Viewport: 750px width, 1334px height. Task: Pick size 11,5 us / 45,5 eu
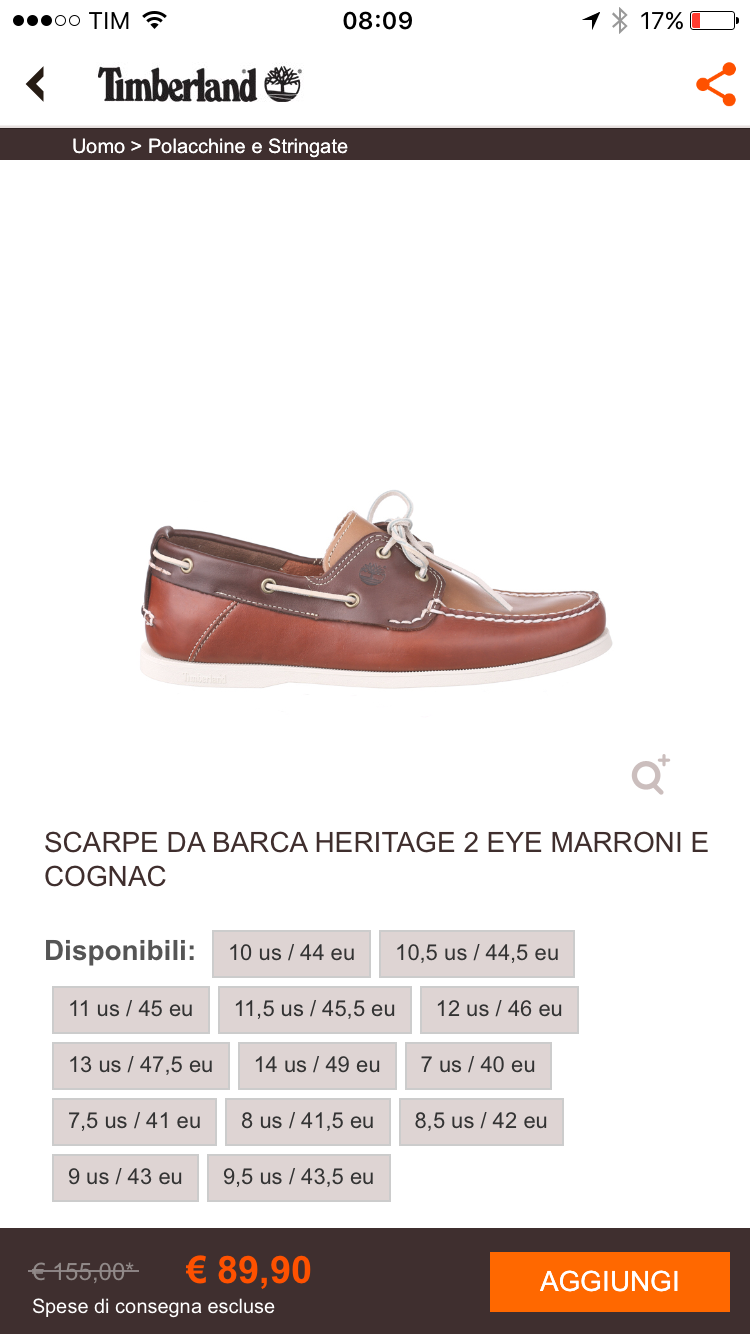click(x=315, y=1009)
